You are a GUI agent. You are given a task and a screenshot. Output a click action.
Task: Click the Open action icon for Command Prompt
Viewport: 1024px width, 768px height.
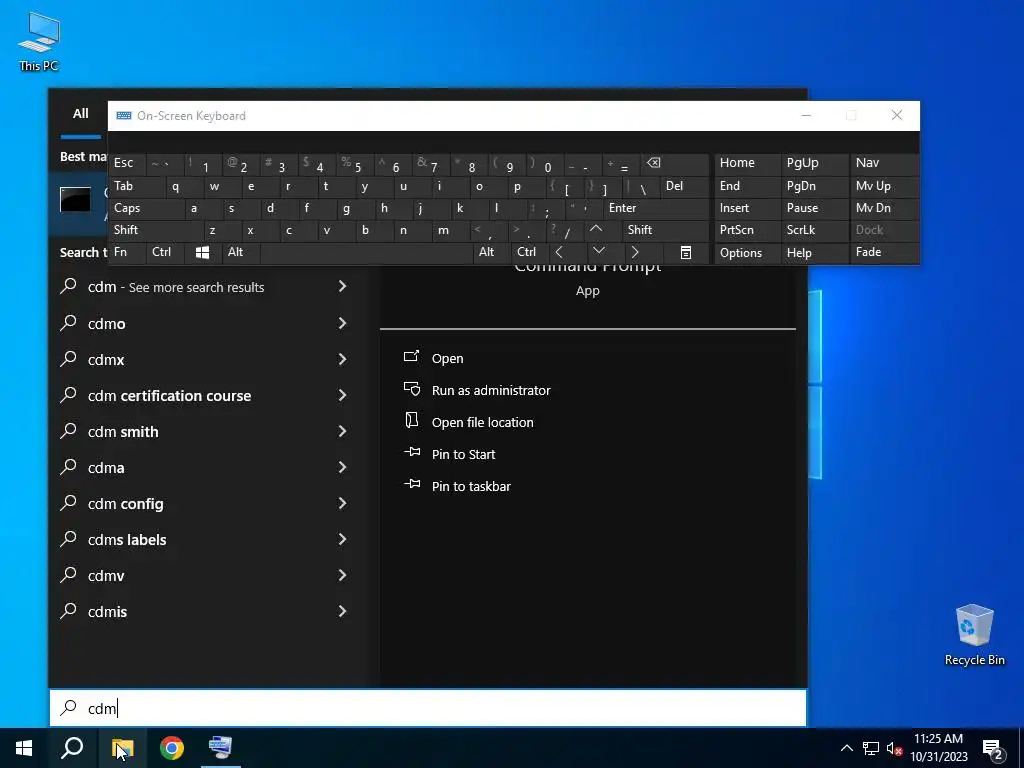point(411,357)
